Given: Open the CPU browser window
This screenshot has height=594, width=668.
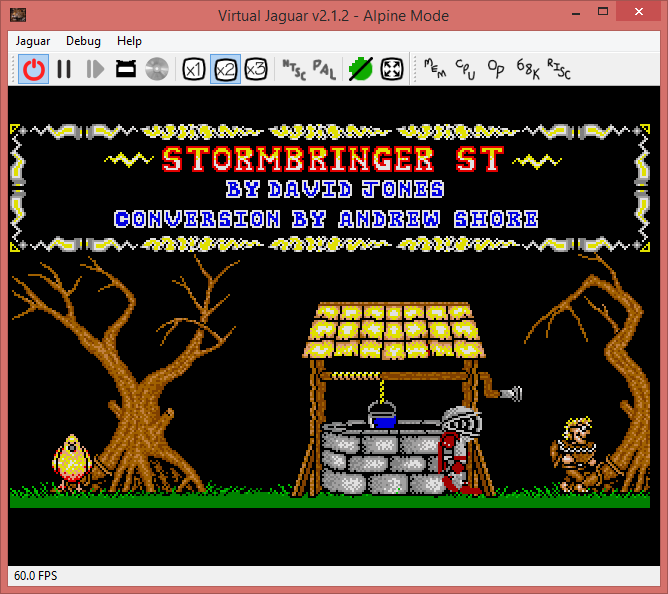Looking at the screenshot, I should point(466,69).
